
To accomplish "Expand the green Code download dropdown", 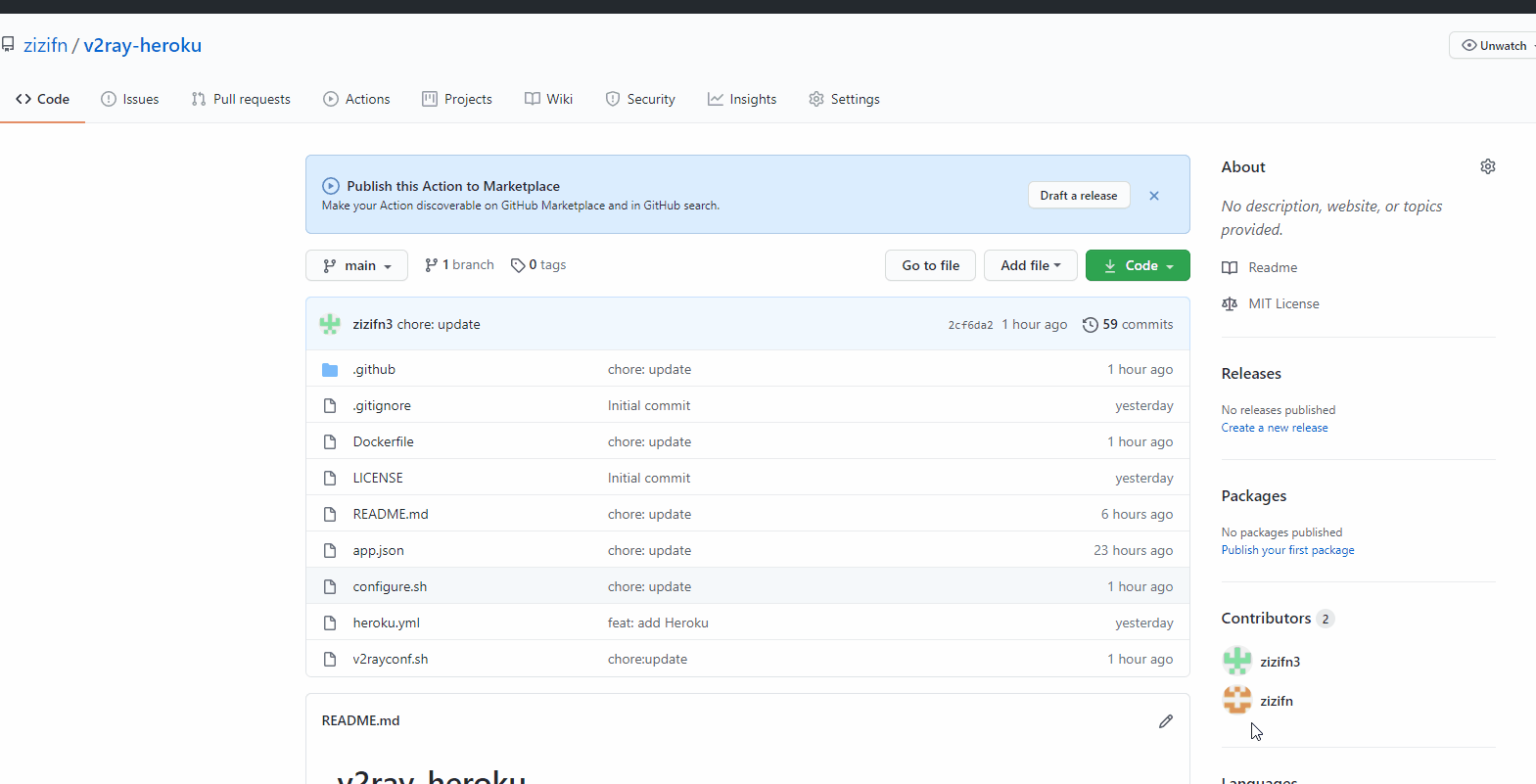I will pos(1138,265).
